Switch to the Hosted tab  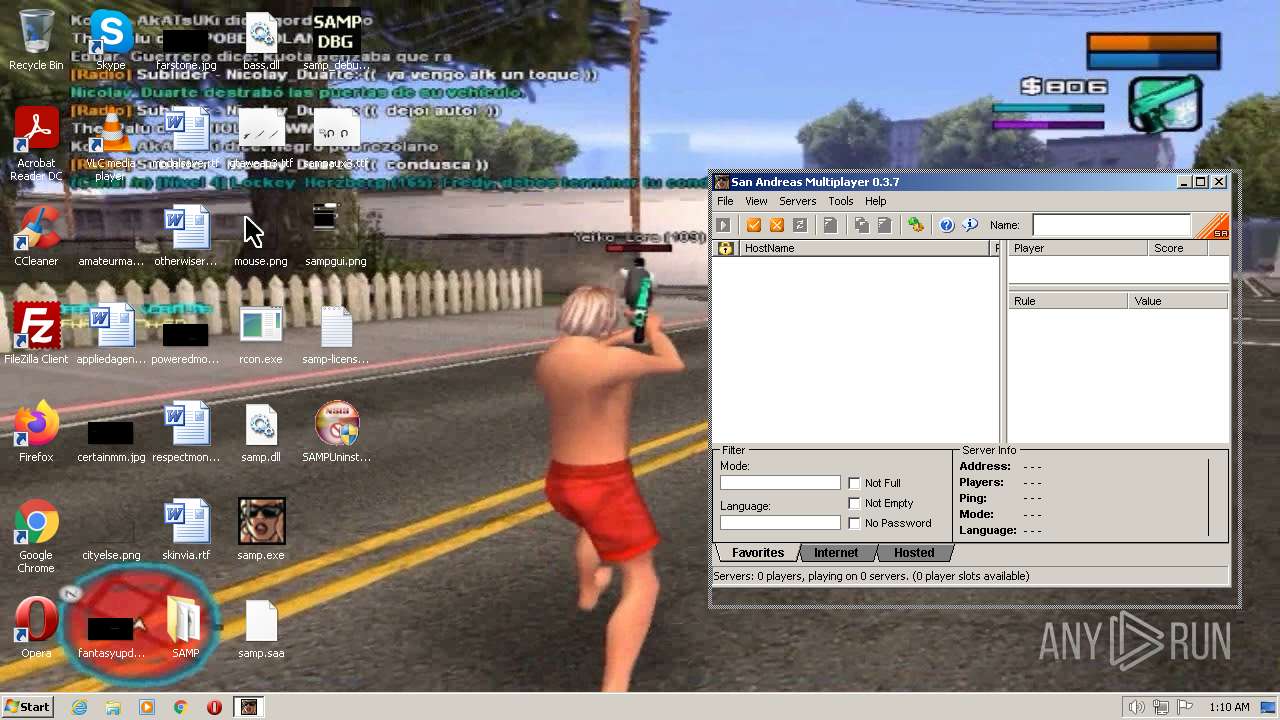(x=914, y=553)
